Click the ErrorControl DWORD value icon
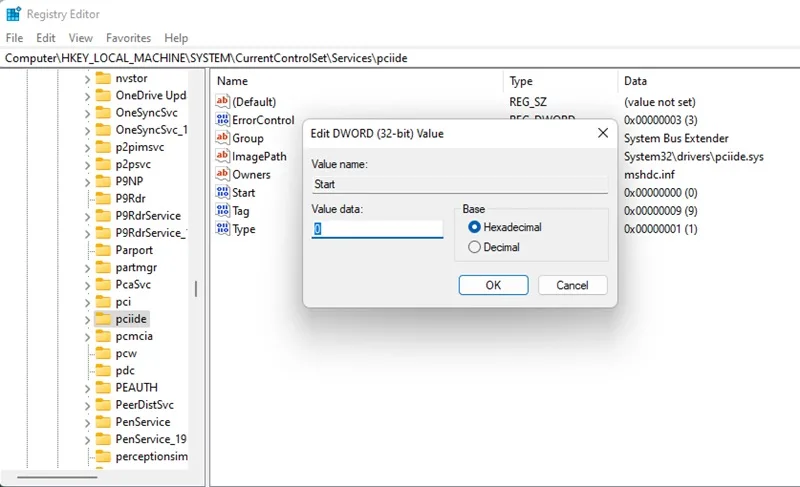This screenshot has width=800, height=487. 222,119
